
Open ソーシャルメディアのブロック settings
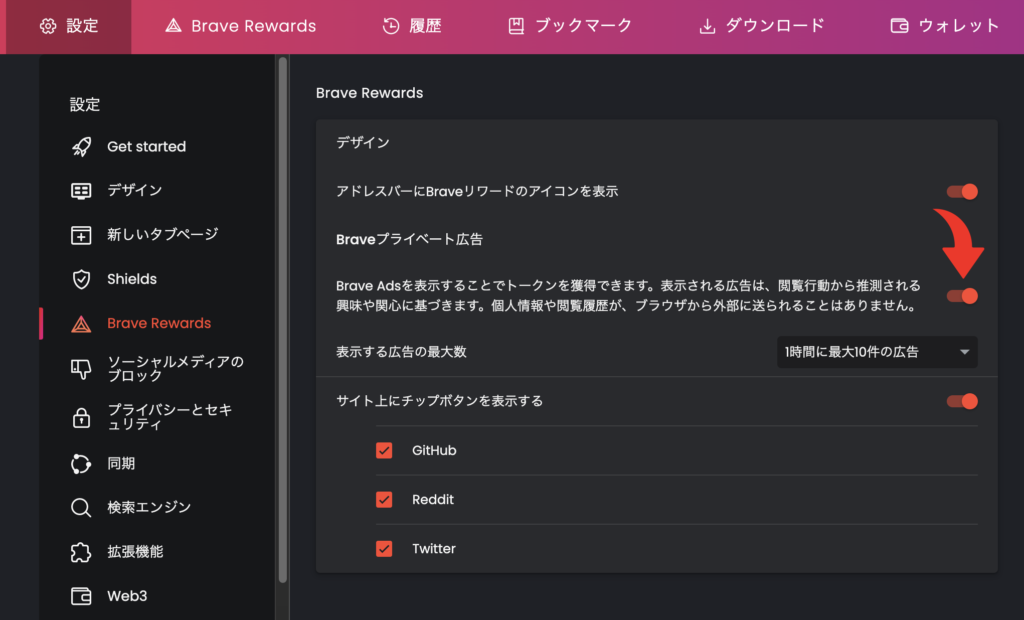pos(175,369)
